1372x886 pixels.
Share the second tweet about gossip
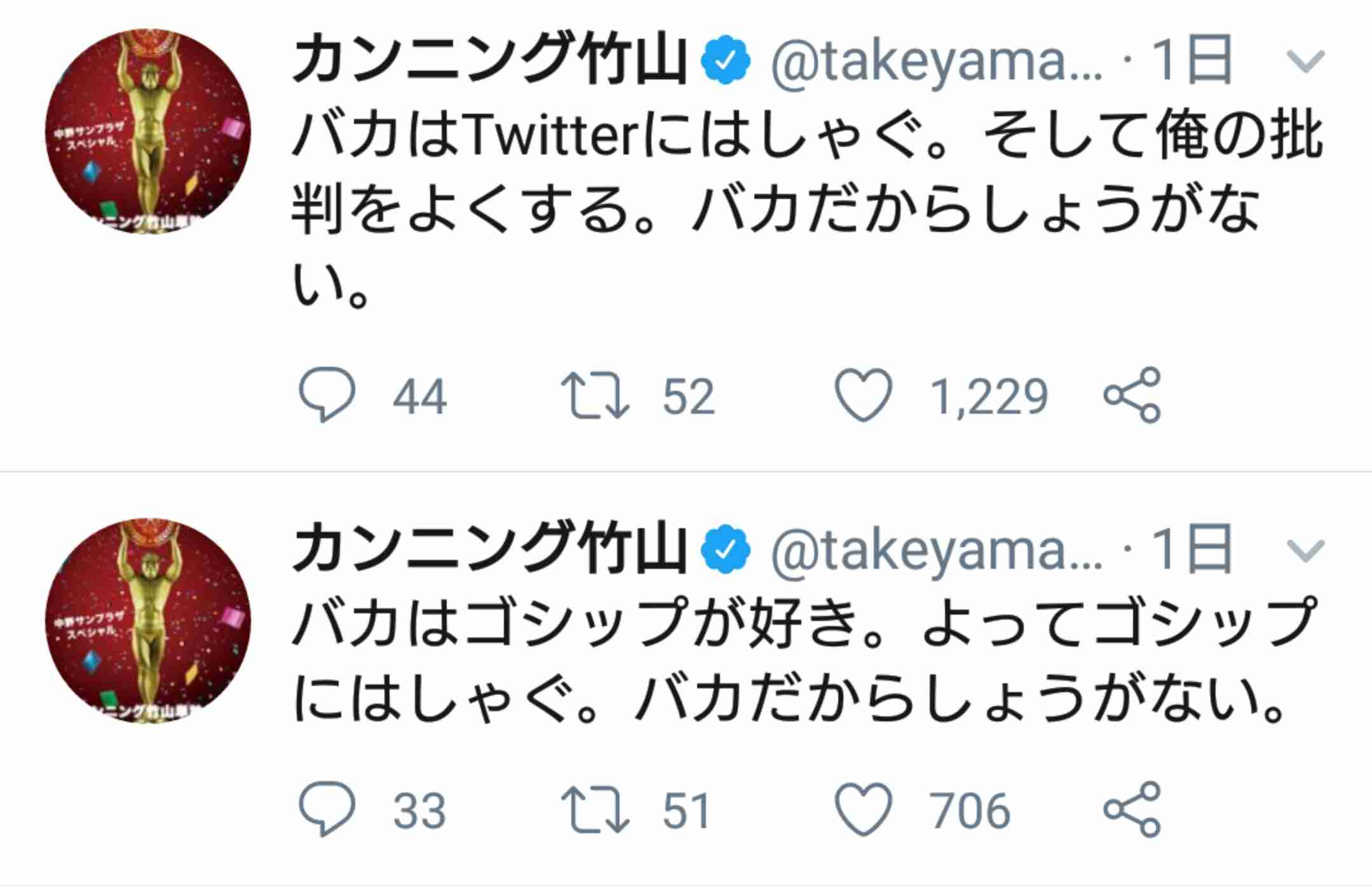(1132, 808)
